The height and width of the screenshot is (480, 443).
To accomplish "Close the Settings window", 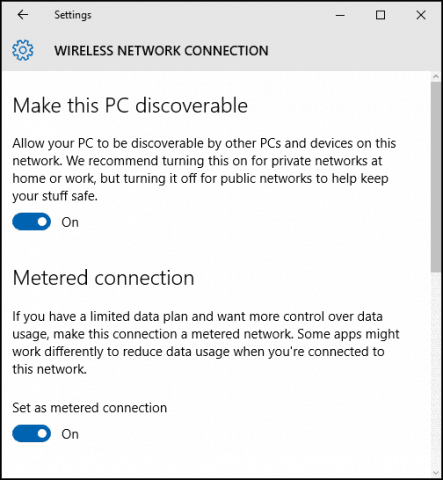I will click(421, 15).
